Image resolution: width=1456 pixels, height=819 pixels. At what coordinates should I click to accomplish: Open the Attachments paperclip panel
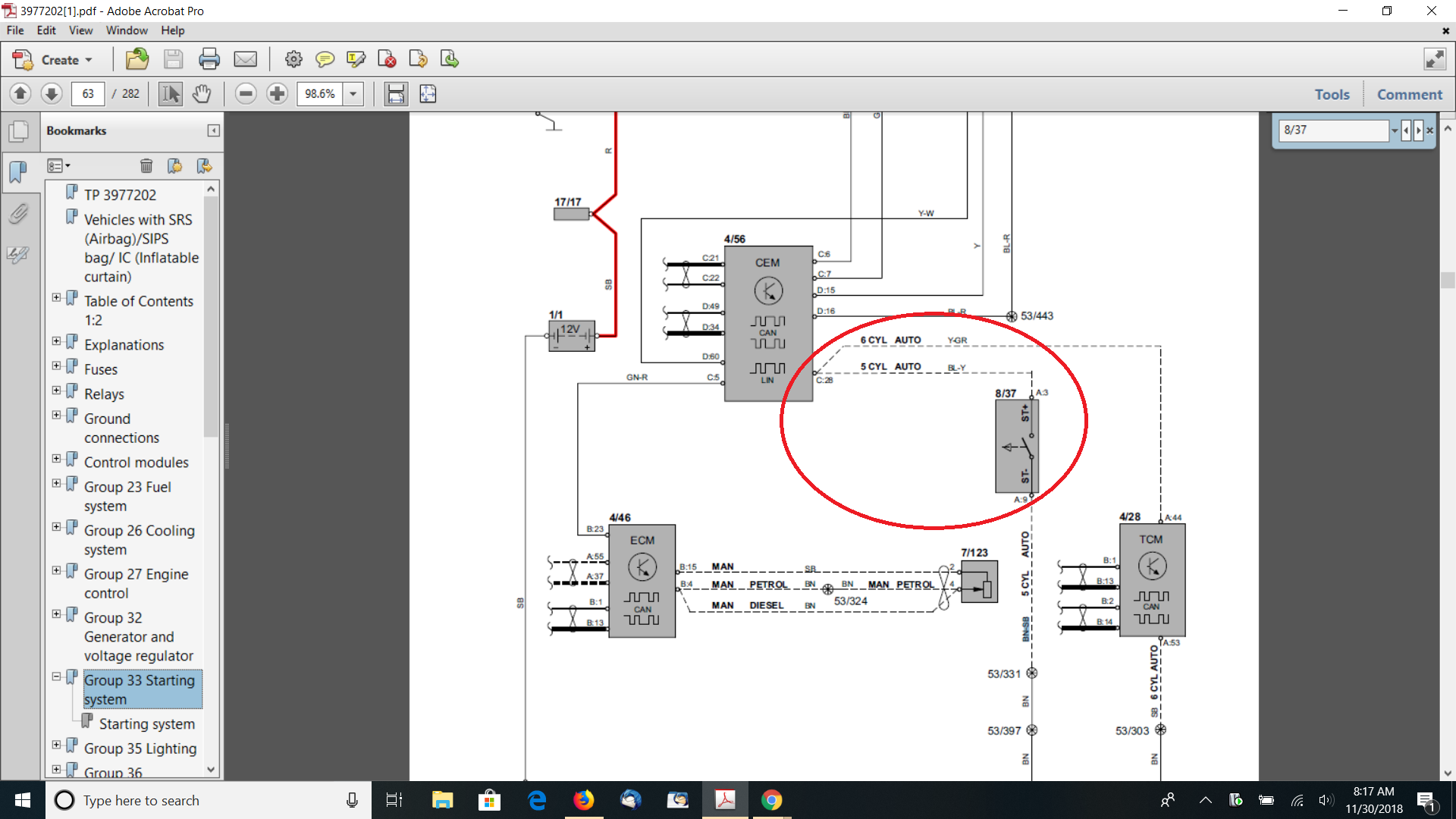[18, 214]
